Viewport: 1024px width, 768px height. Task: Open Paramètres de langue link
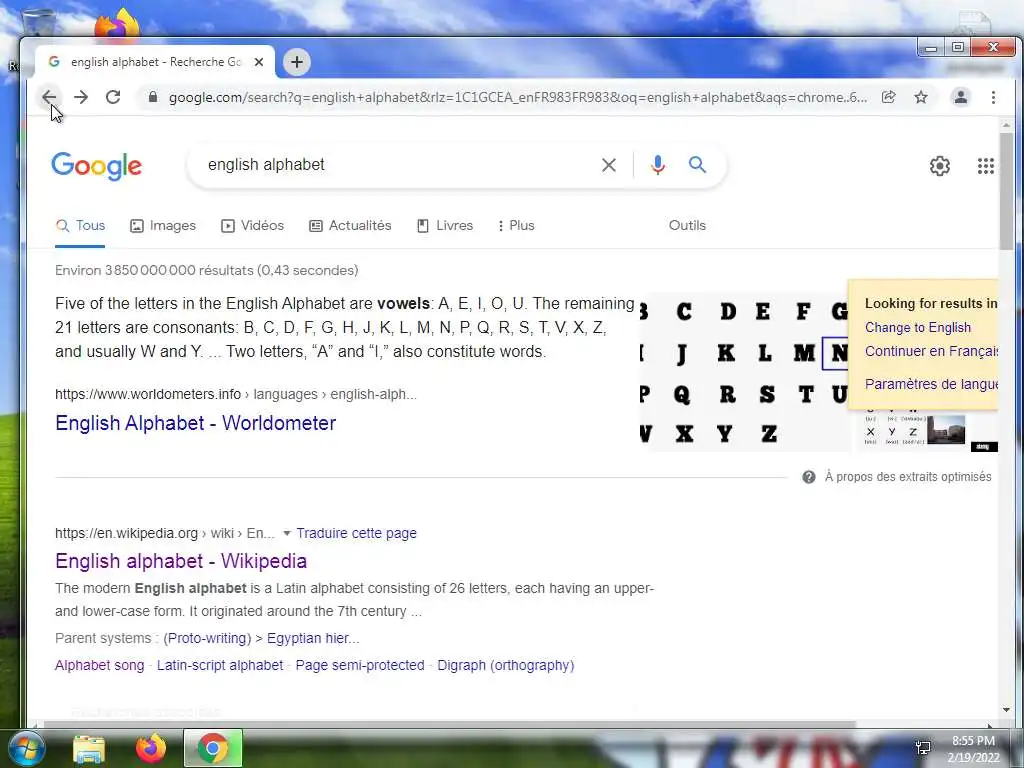tap(931, 384)
